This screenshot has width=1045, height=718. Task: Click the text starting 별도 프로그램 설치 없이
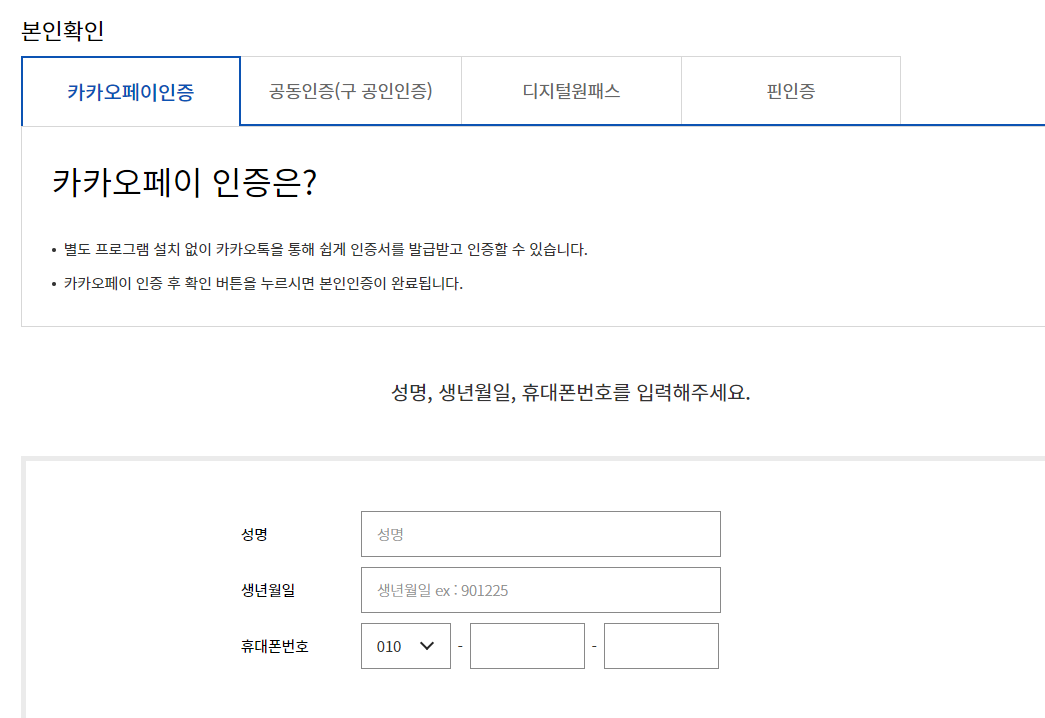click(325, 249)
